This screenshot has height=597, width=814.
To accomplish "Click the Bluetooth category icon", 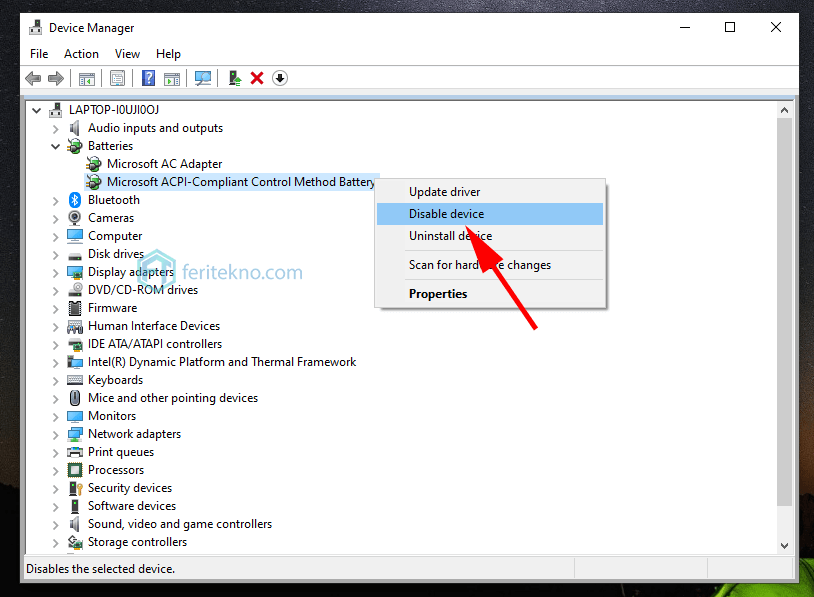I will [75, 200].
